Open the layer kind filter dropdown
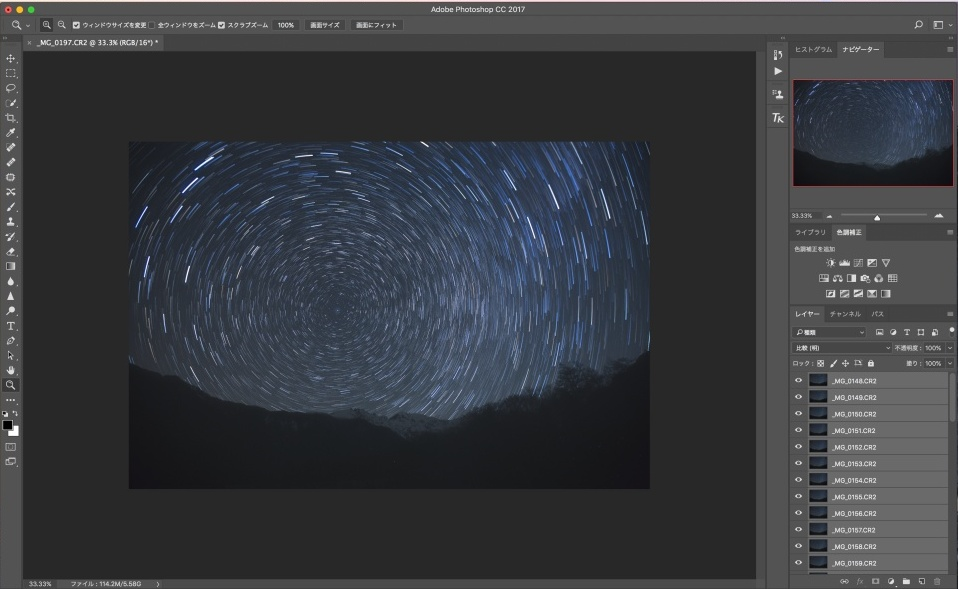 pyautogui.click(x=829, y=332)
